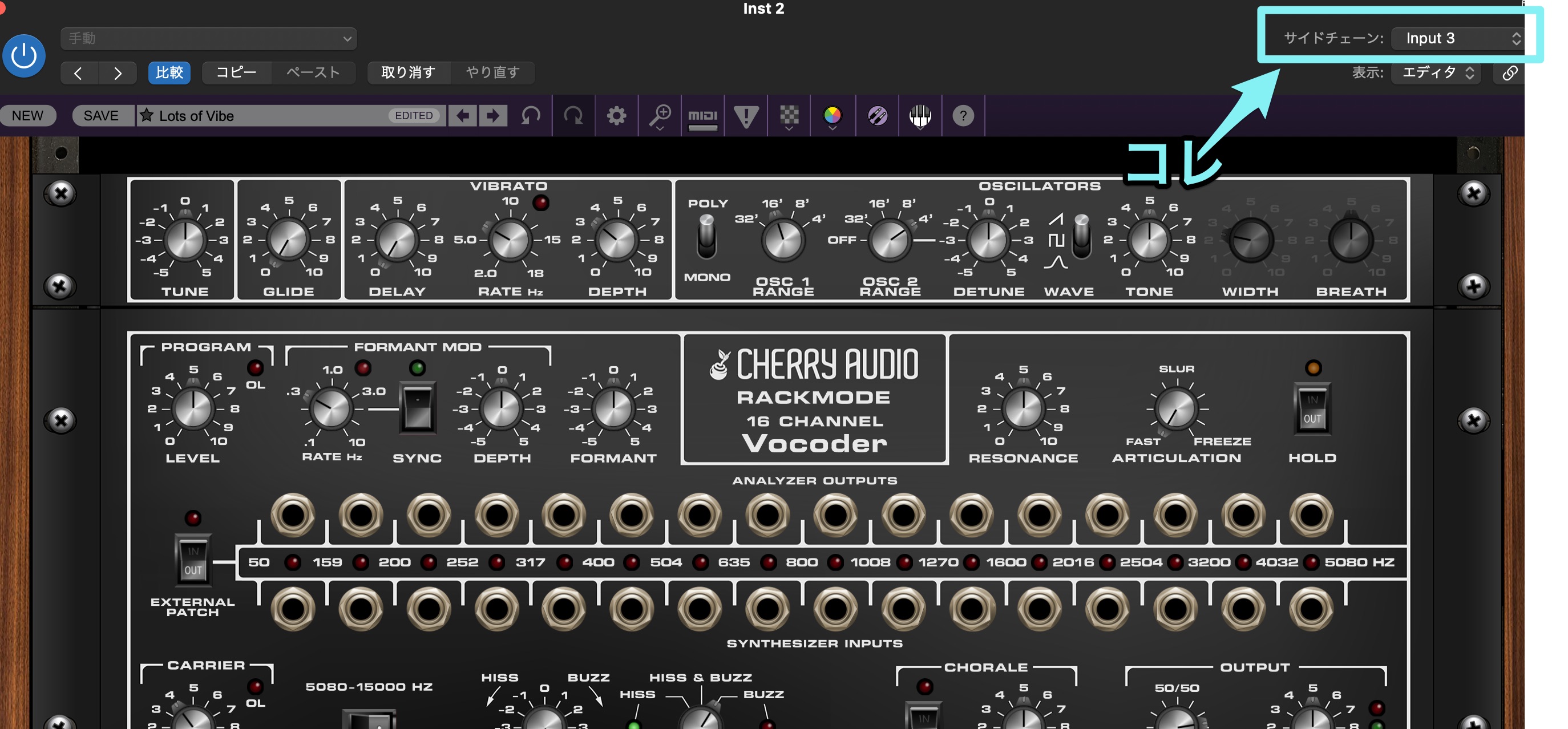The width and height of the screenshot is (1568, 729).
Task: Click the コピー copy button
Action: coord(236,73)
